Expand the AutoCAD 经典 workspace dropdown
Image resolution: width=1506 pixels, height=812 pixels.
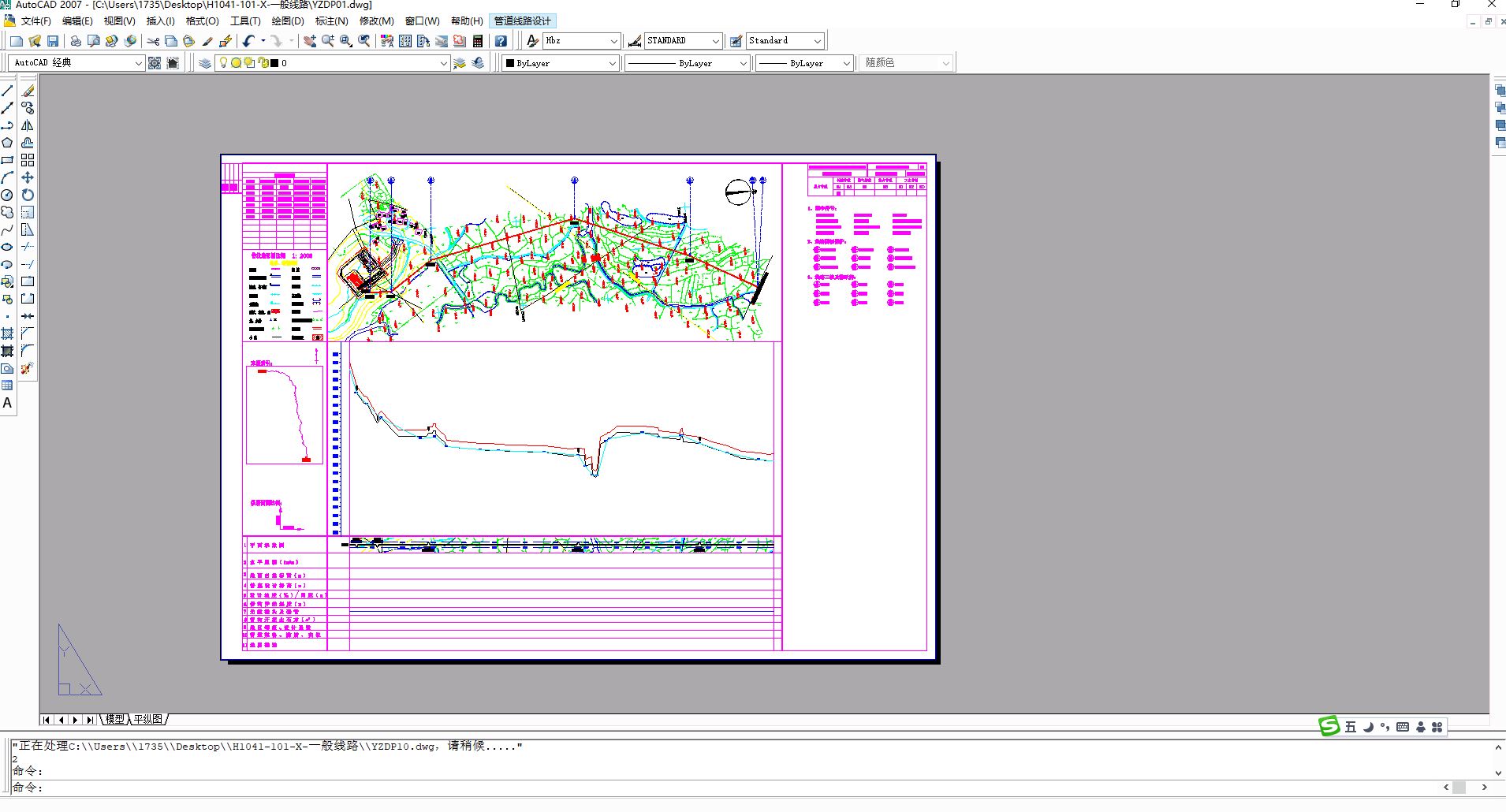138,63
